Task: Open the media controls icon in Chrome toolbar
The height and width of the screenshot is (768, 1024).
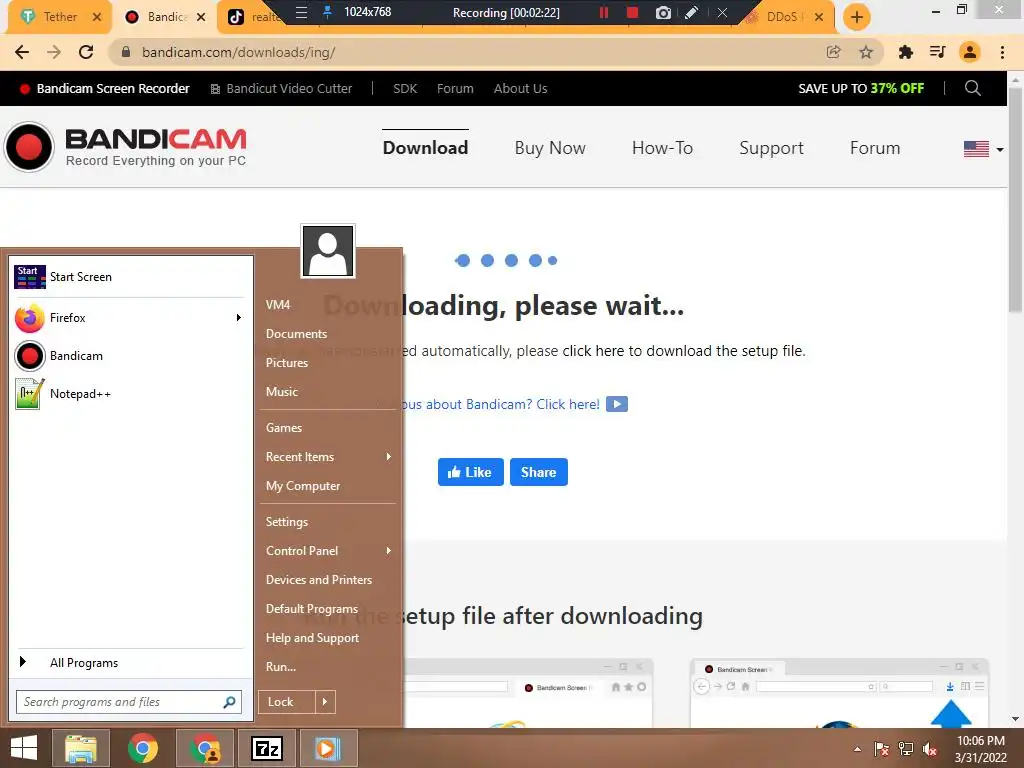Action: tap(937, 52)
